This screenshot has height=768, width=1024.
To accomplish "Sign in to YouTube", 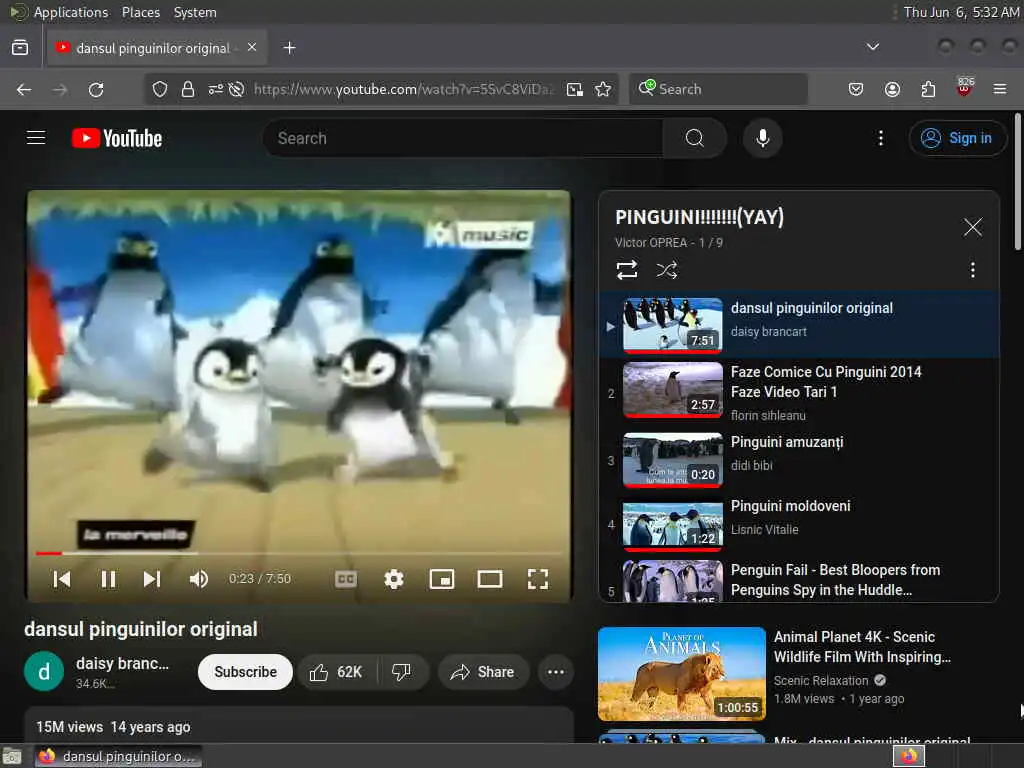I will tap(957, 138).
